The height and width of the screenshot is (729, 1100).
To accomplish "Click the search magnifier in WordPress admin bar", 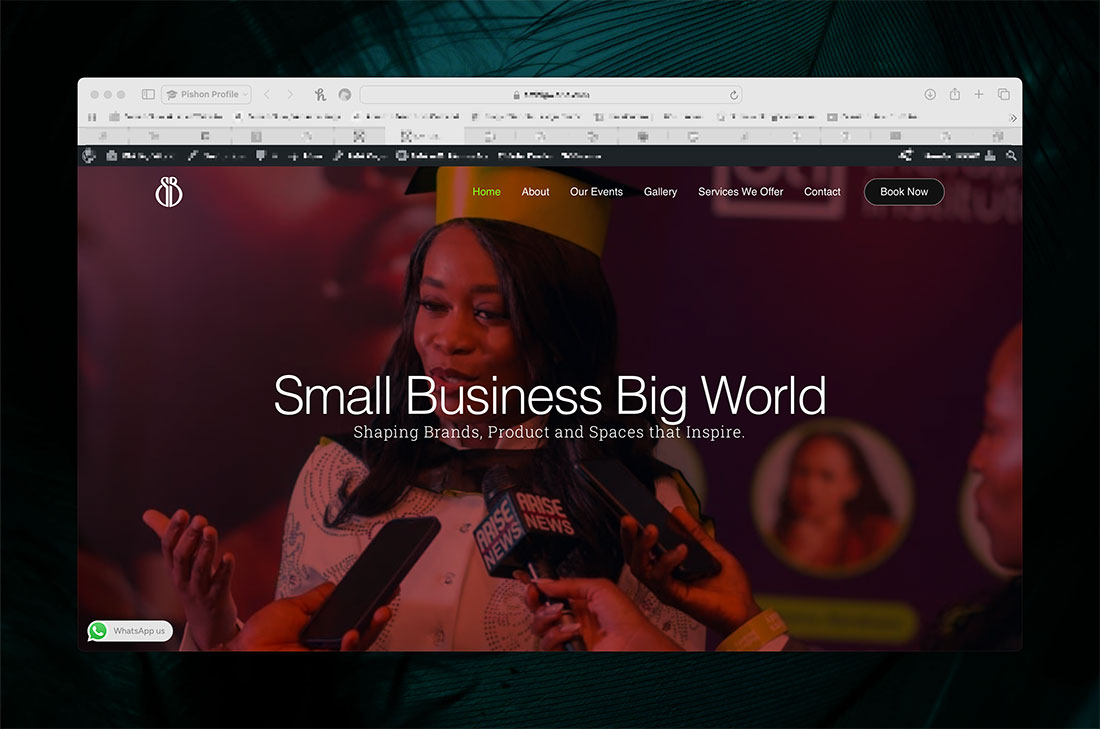I will tap(1011, 156).
